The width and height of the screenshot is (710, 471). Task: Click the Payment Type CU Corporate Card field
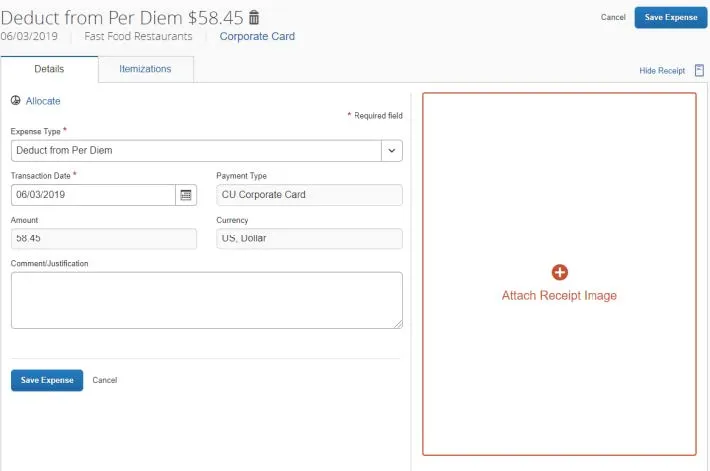(x=309, y=195)
